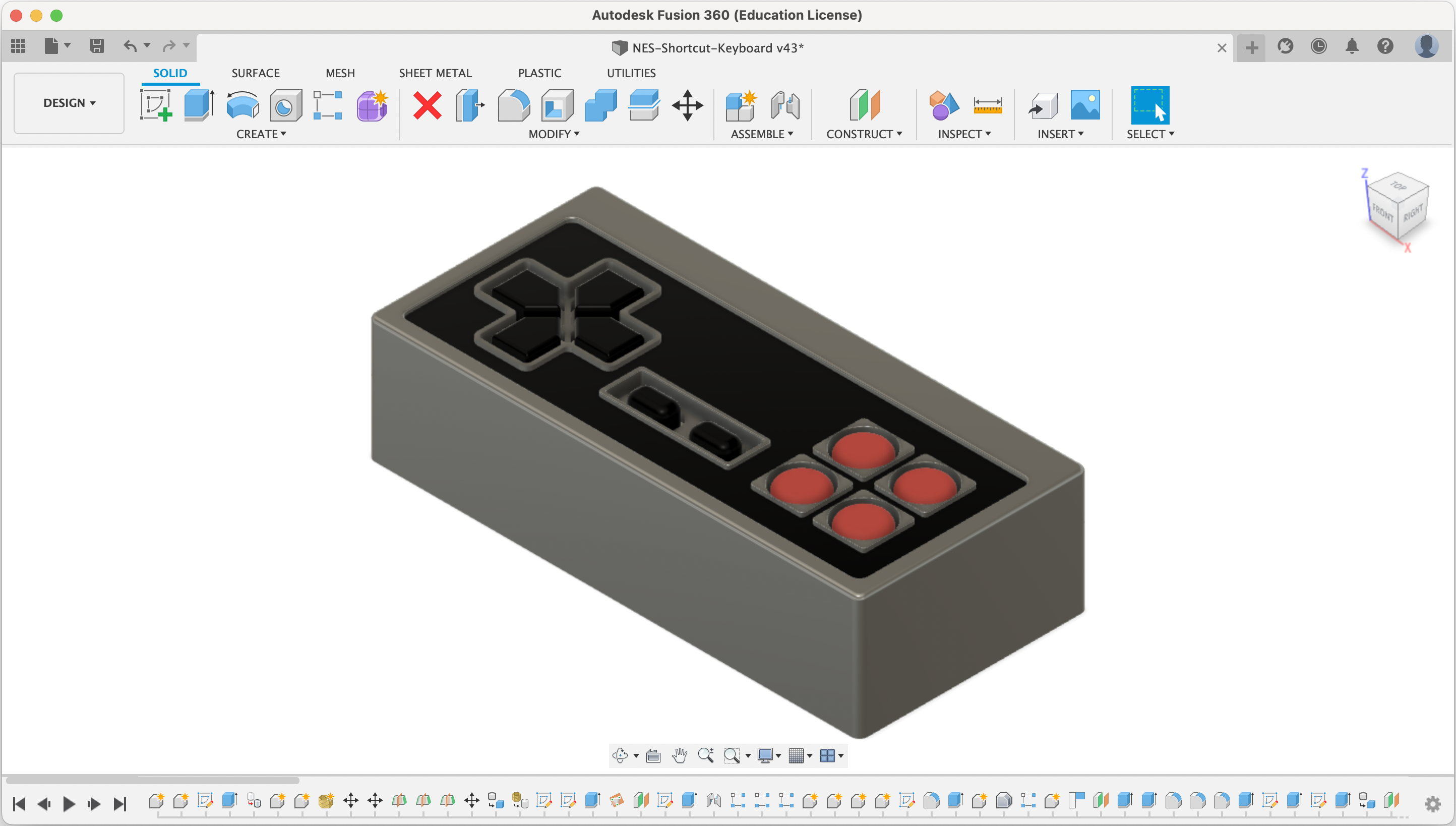Screen dimensions: 1456x826
Task: Click the Create Sketch tool icon
Action: tap(155, 105)
